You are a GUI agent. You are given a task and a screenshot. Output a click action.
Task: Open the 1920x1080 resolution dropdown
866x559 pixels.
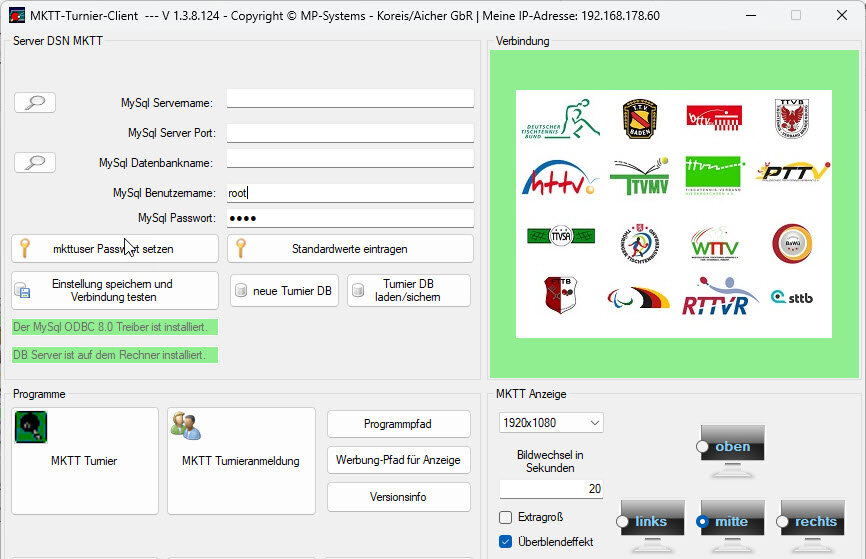click(551, 423)
